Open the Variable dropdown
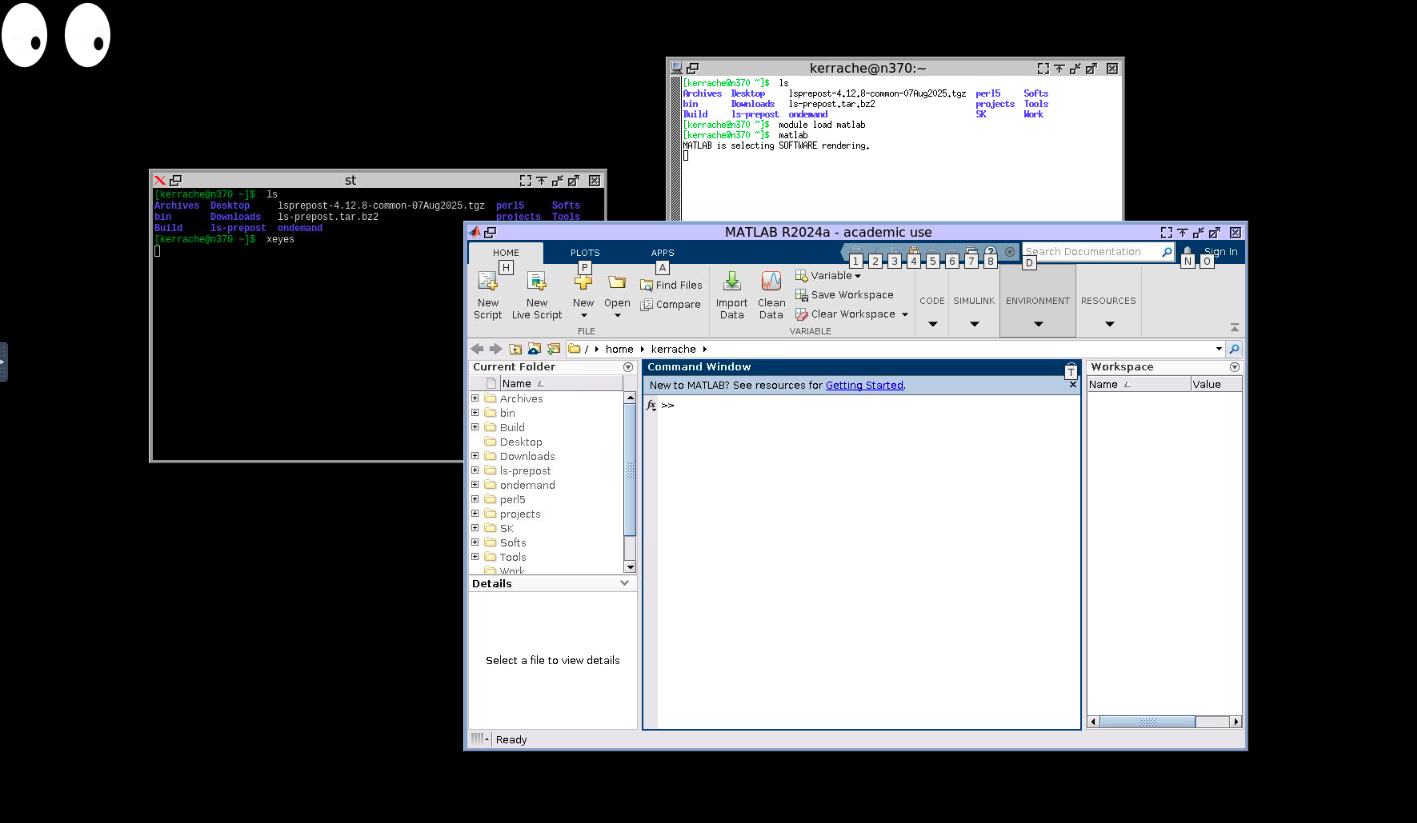 click(828, 275)
